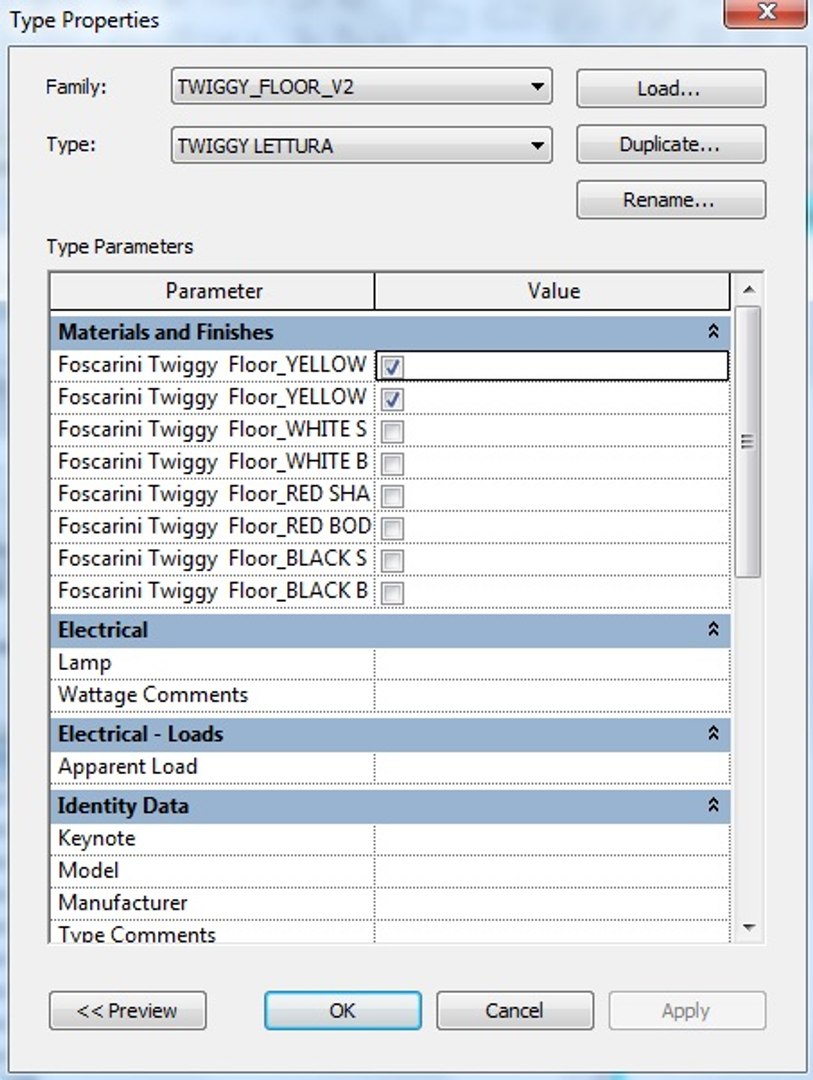813x1080 pixels.
Task: Click the scrollbar up arrow
Action: click(x=748, y=290)
